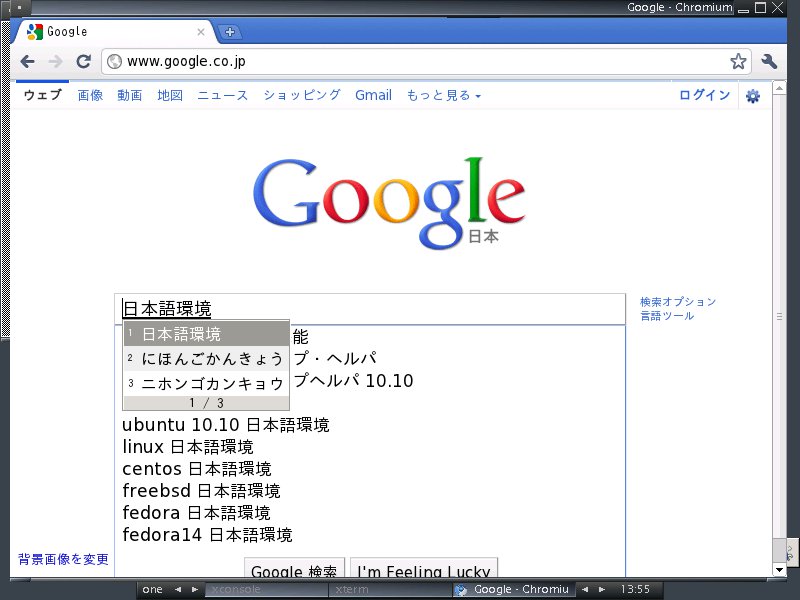The image size is (800, 600).
Task: Open window menu icon in title bar corner
Action: coord(19,7)
